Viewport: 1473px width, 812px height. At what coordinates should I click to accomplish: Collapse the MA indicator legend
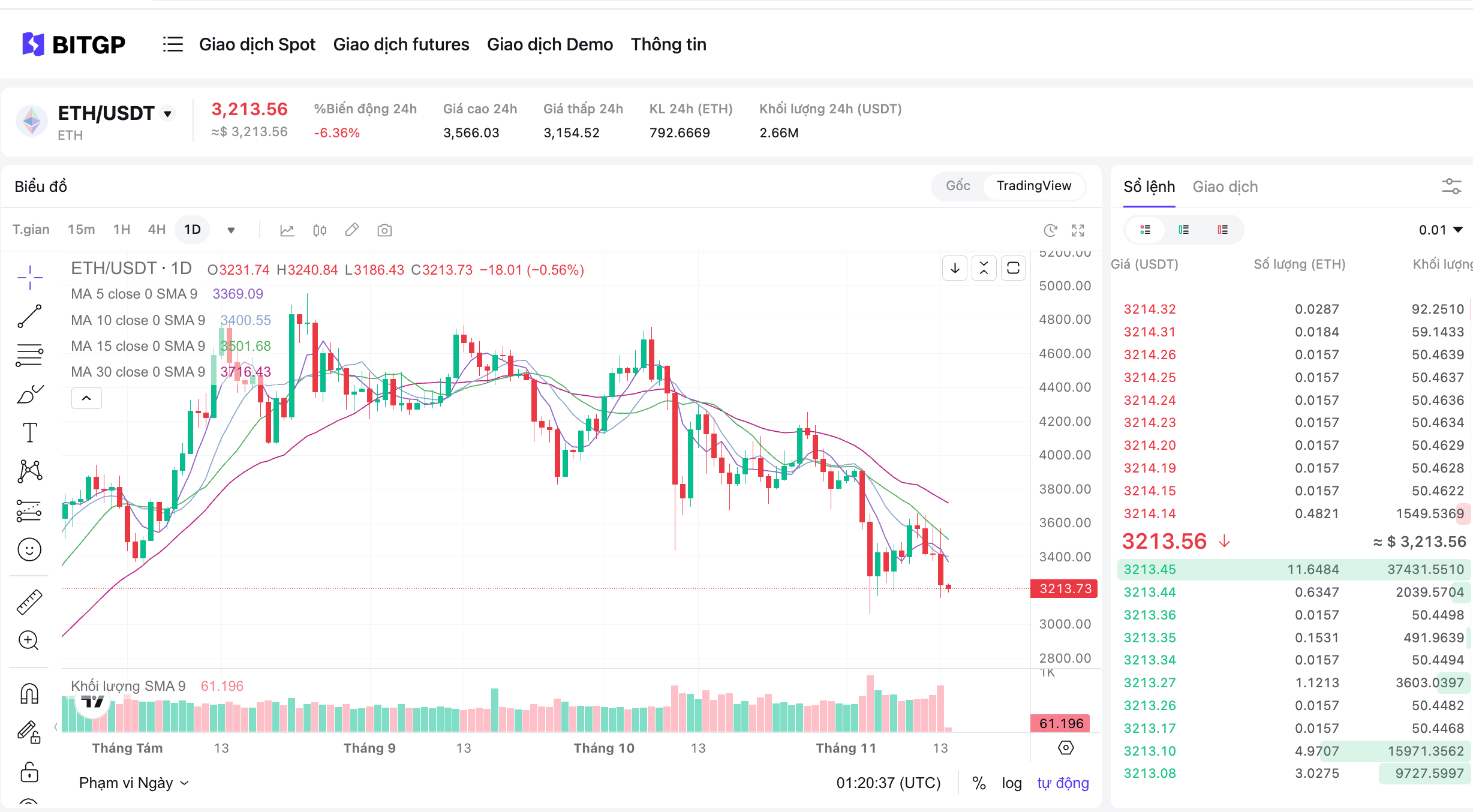(x=86, y=398)
